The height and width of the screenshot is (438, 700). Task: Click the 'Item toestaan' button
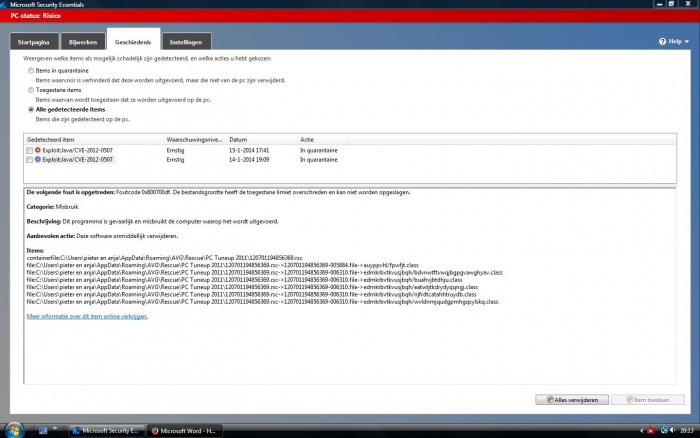click(x=648, y=400)
